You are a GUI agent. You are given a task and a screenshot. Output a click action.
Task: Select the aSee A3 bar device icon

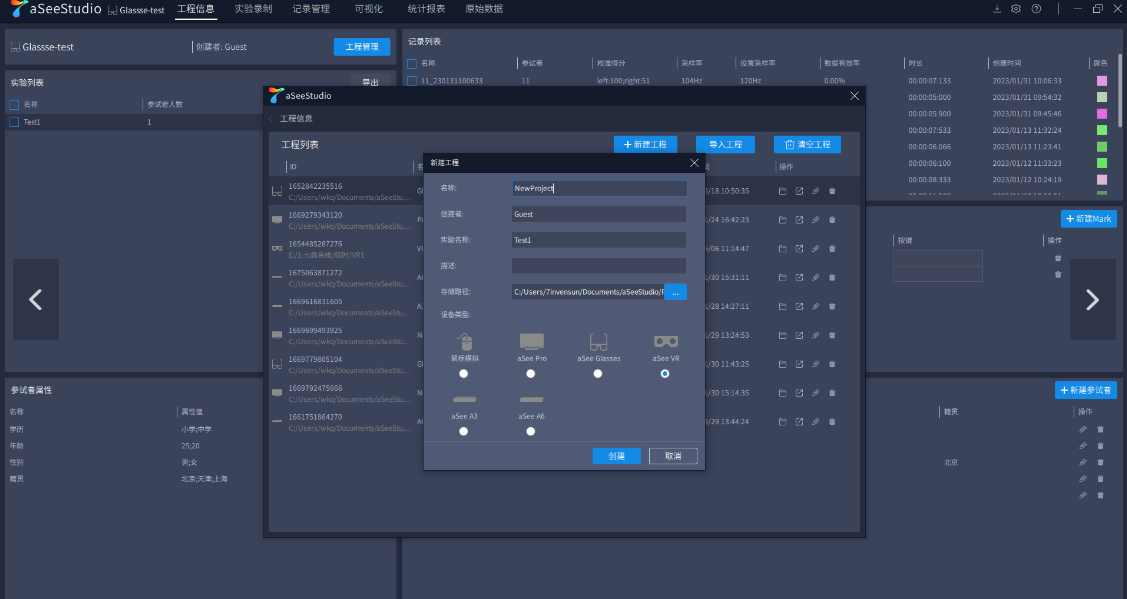464,399
